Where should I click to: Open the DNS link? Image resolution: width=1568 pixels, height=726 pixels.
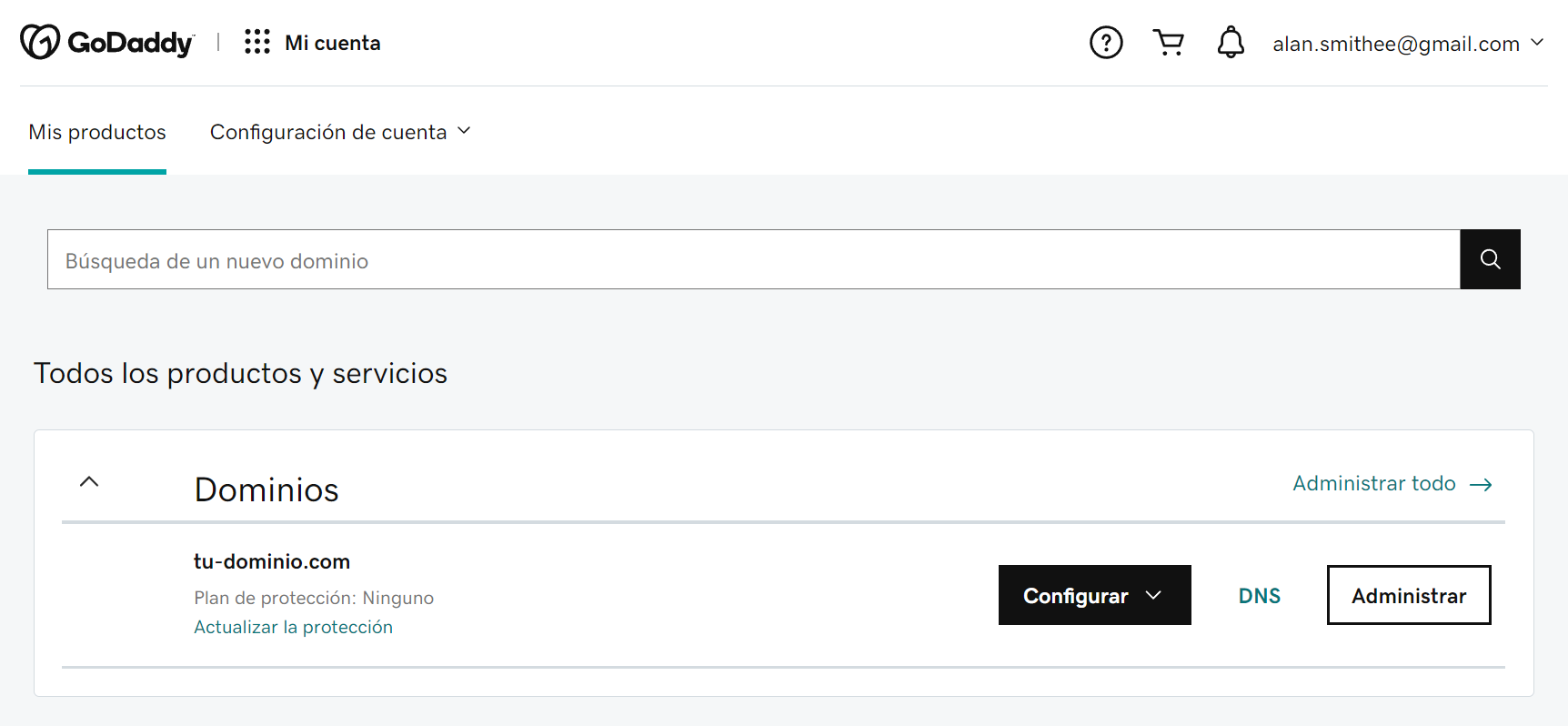1260,596
